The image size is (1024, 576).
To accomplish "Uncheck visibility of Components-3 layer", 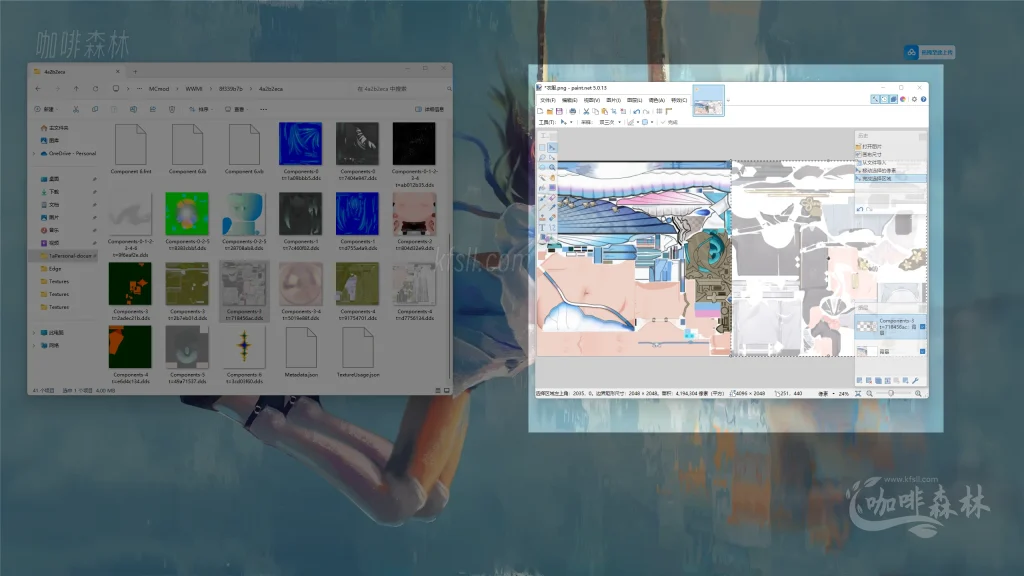I will (923, 327).
